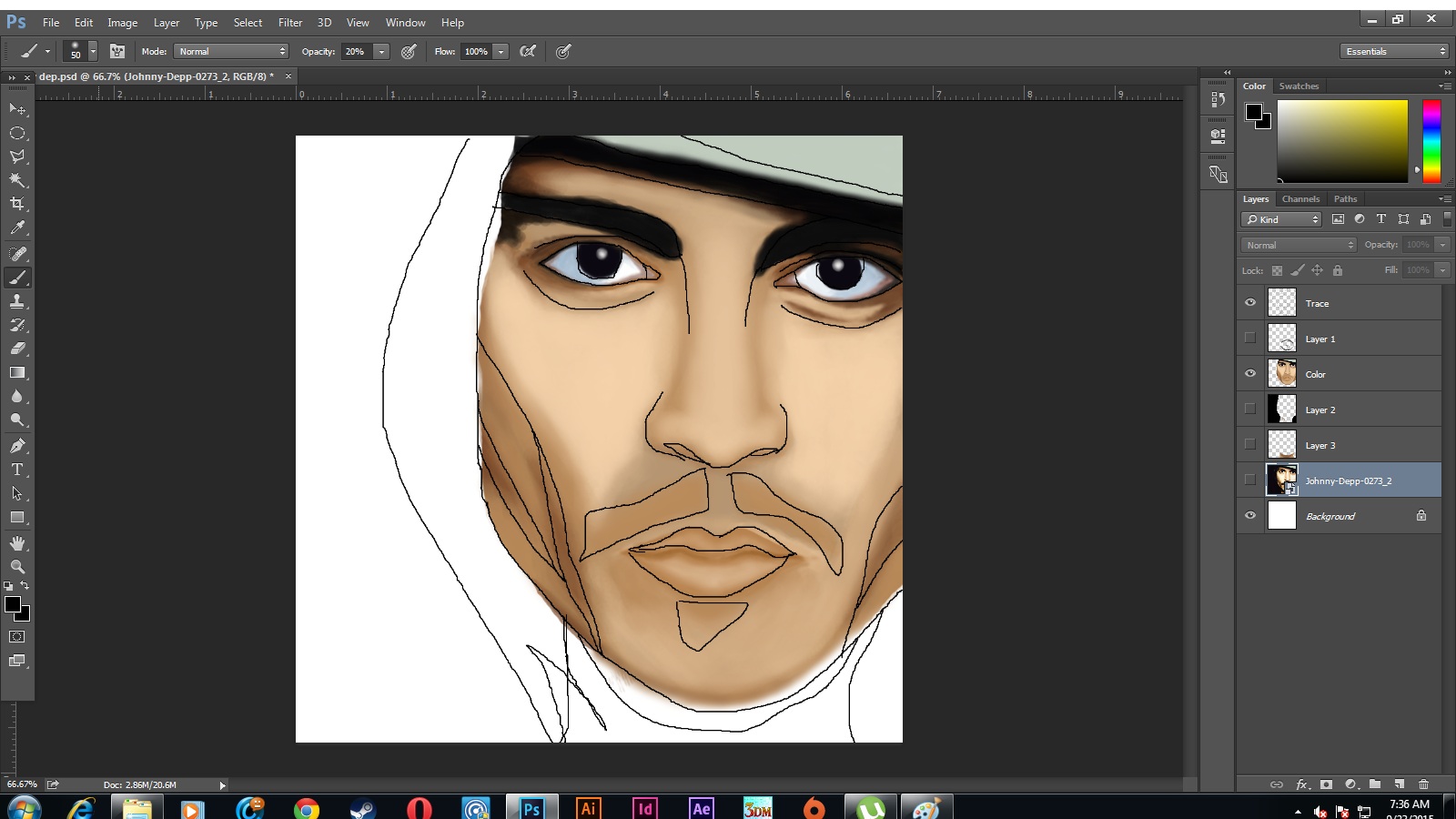Image resolution: width=1456 pixels, height=819 pixels.
Task: Open the layer blend mode dropdown
Action: point(1299,245)
